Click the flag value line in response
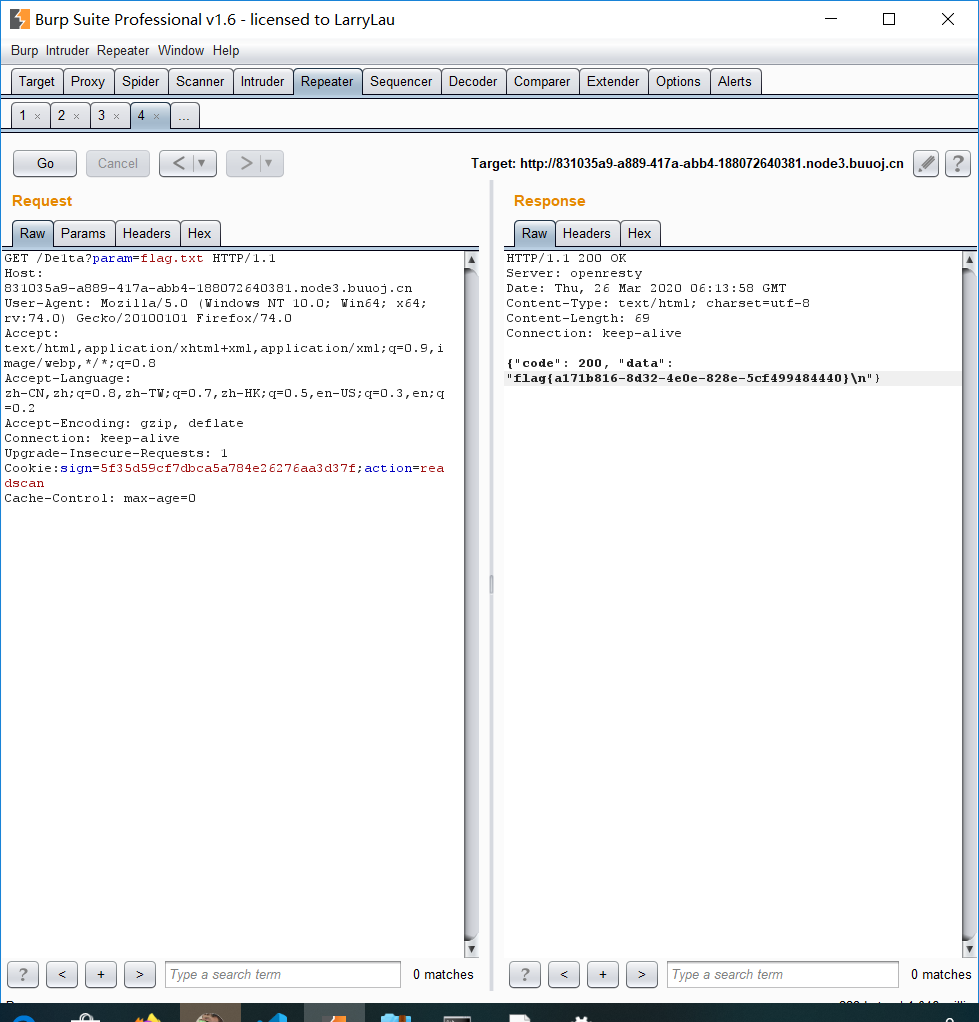 coord(694,378)
